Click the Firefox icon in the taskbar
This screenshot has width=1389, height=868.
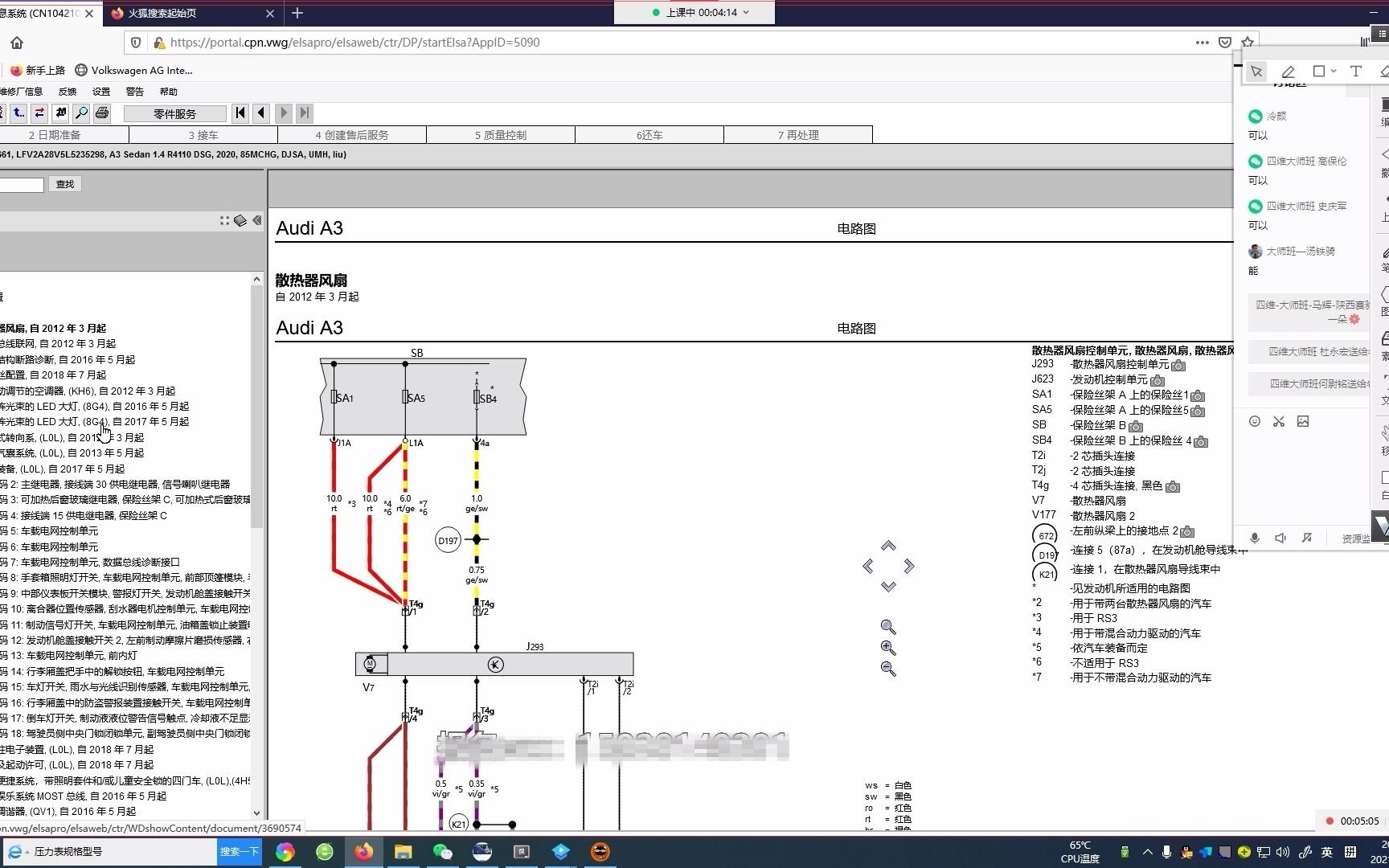363,852
